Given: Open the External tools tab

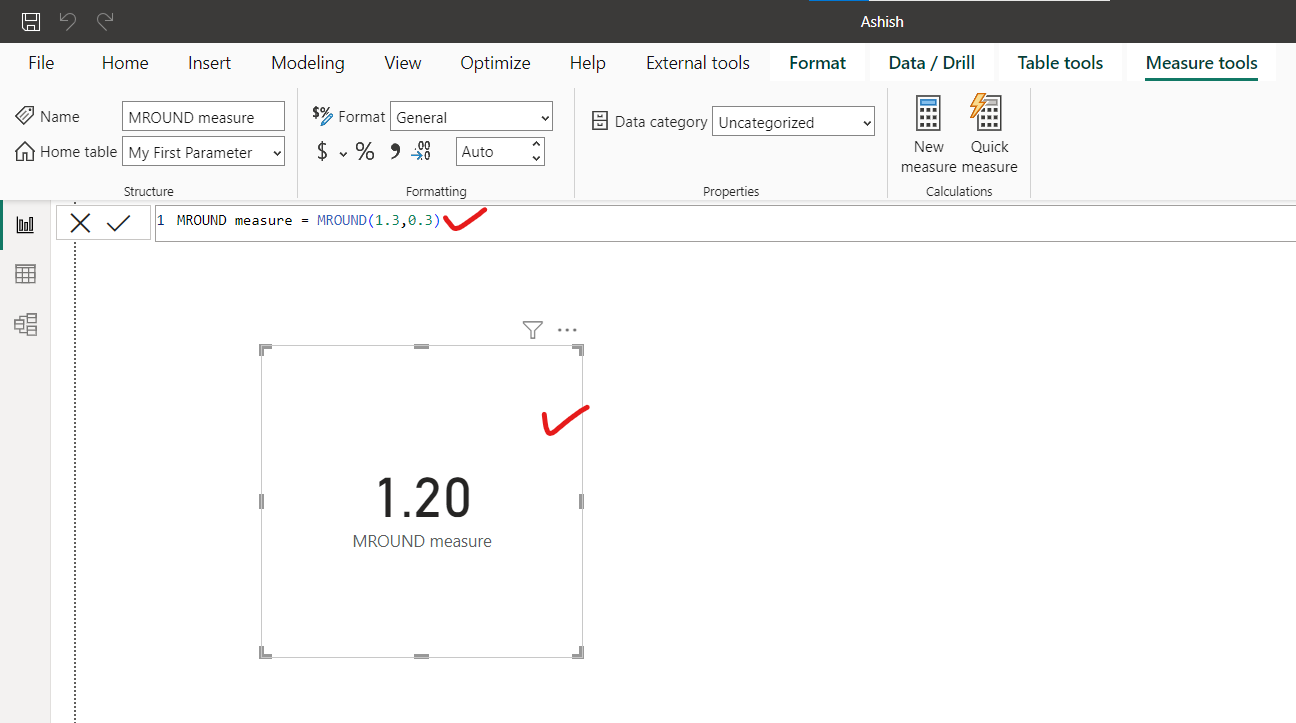Looking at the screenshot, I should click(x=697, y=62).
